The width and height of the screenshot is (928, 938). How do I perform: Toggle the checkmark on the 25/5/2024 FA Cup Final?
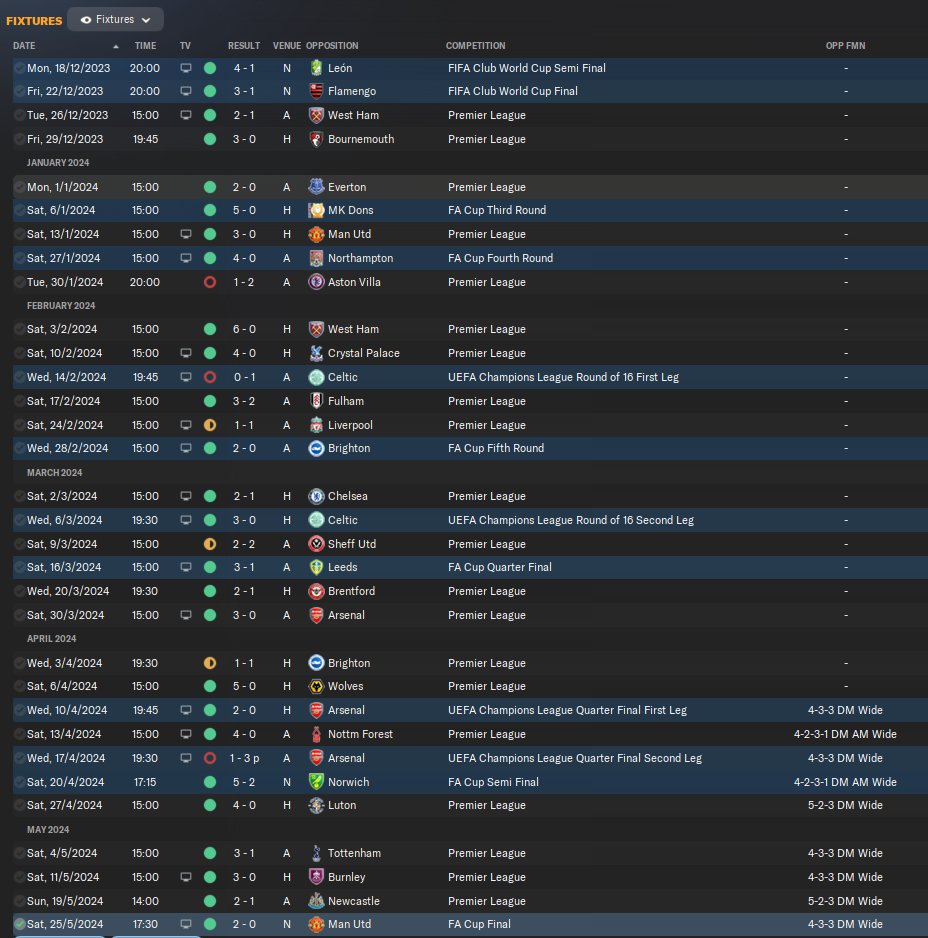(20, 924)
